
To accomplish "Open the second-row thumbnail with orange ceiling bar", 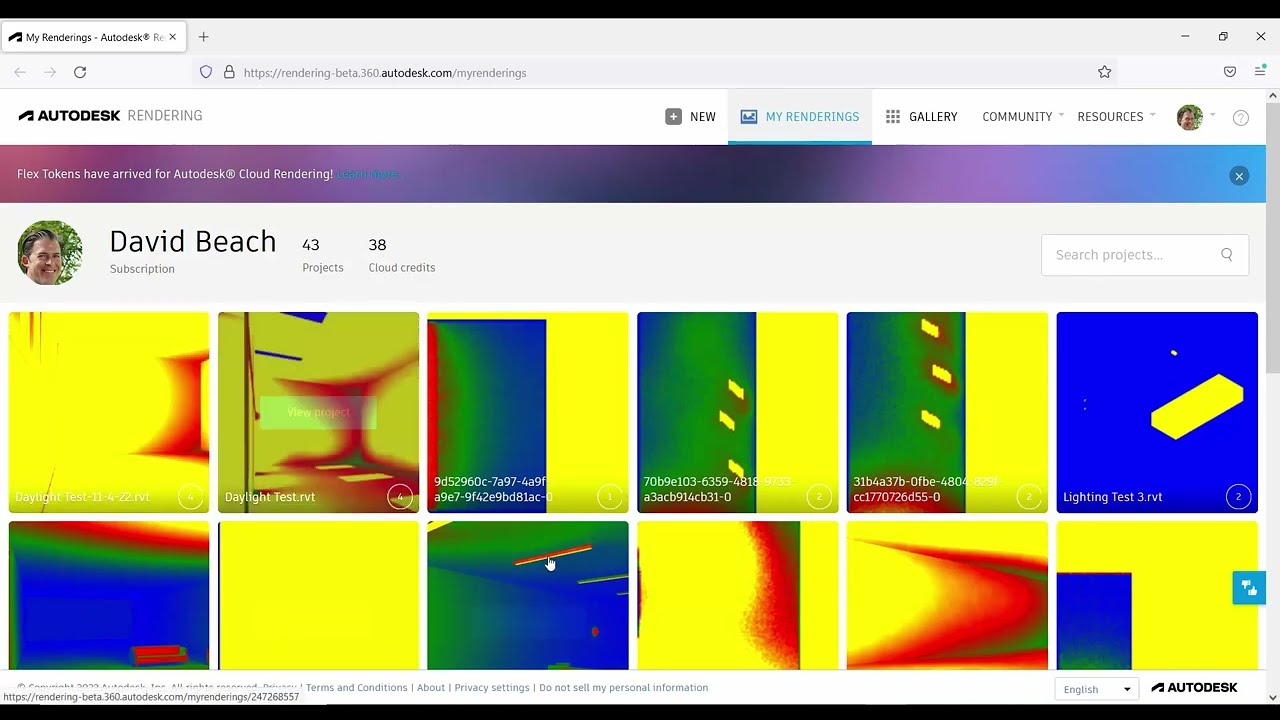I will [528, 595].
